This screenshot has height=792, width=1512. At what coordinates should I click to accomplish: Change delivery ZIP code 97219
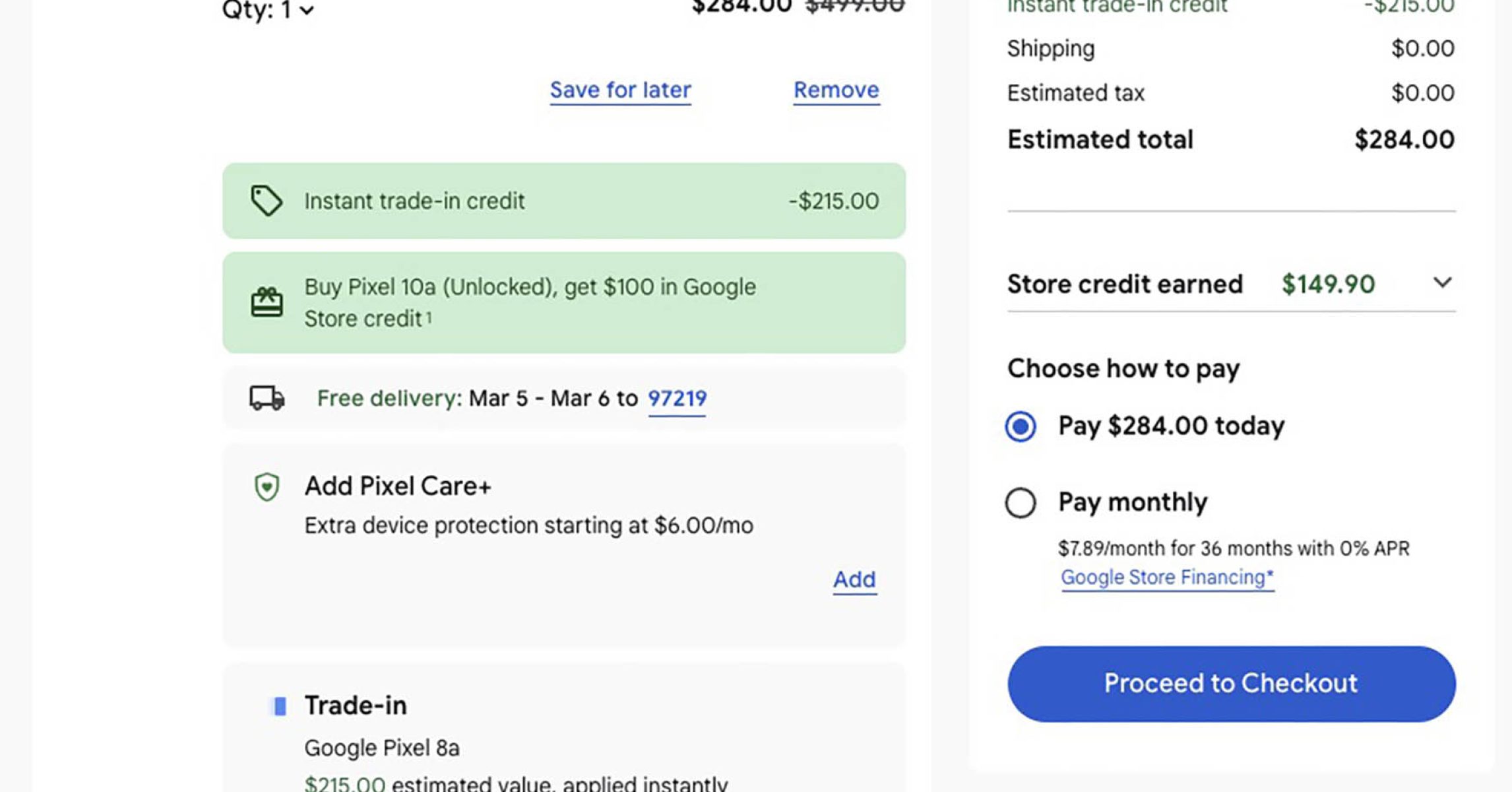[x=677, y=399]
